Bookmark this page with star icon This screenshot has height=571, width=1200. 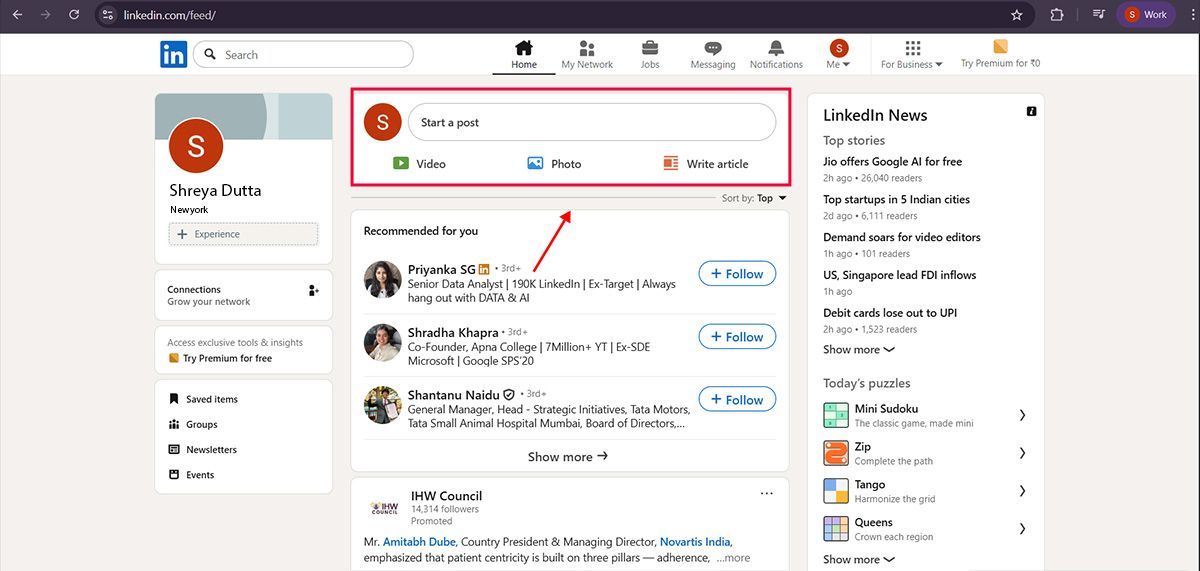(1017, 15)
